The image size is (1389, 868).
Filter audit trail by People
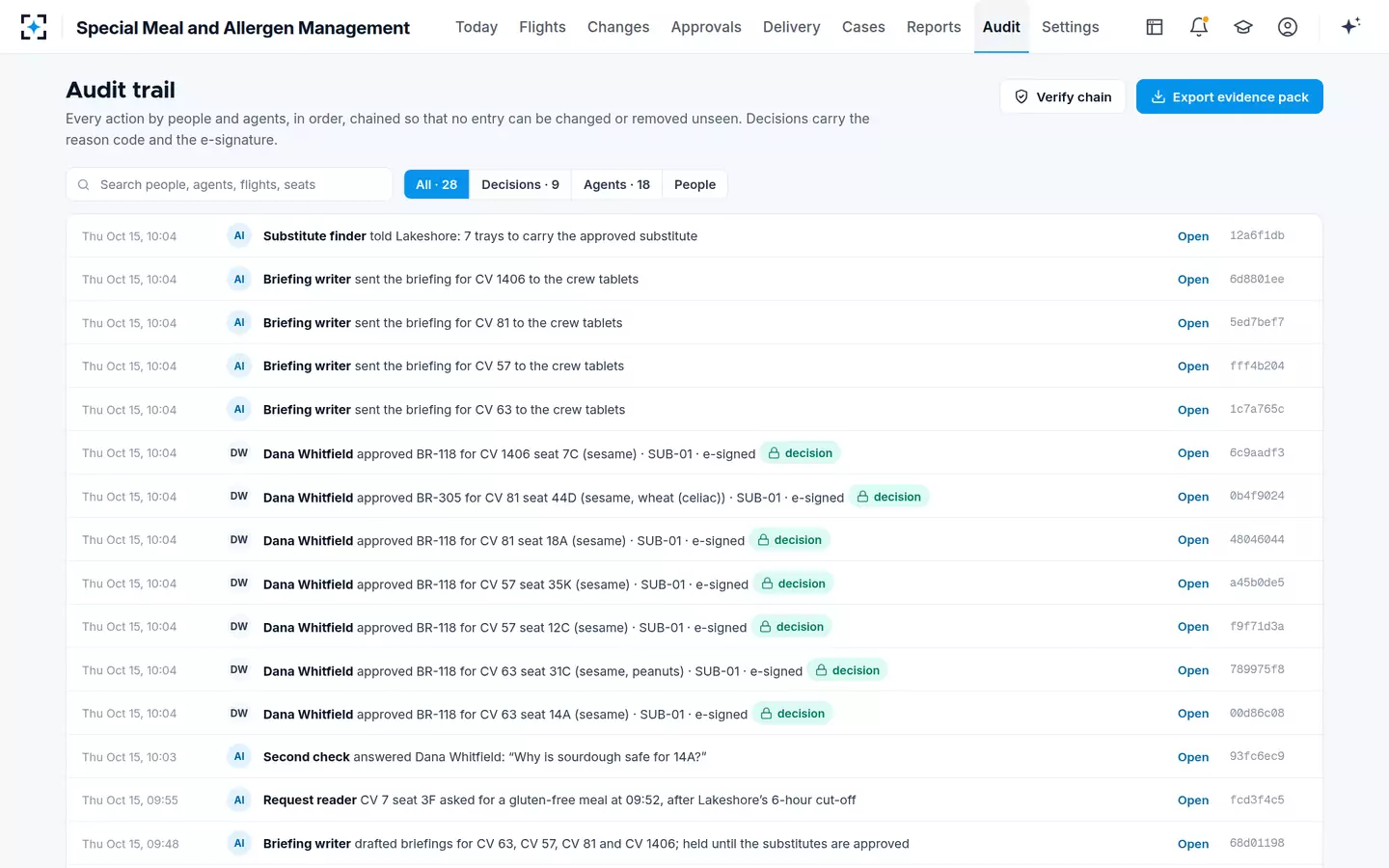tap(694, 184)
